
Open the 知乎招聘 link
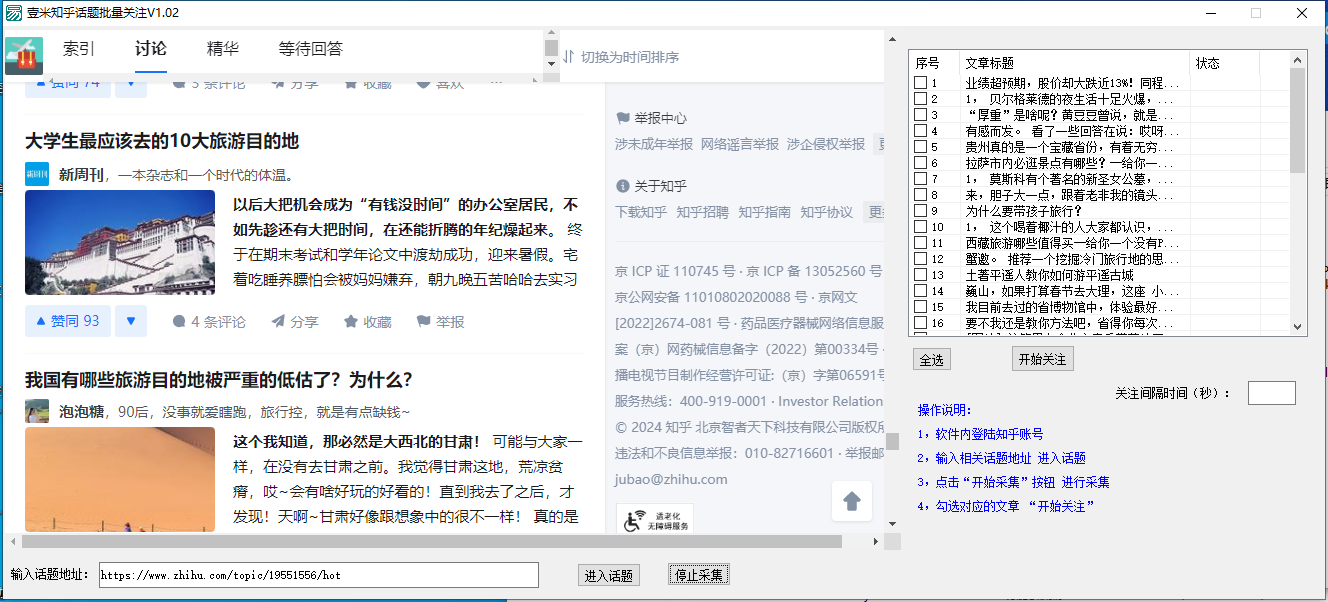(x=703, y=212)
